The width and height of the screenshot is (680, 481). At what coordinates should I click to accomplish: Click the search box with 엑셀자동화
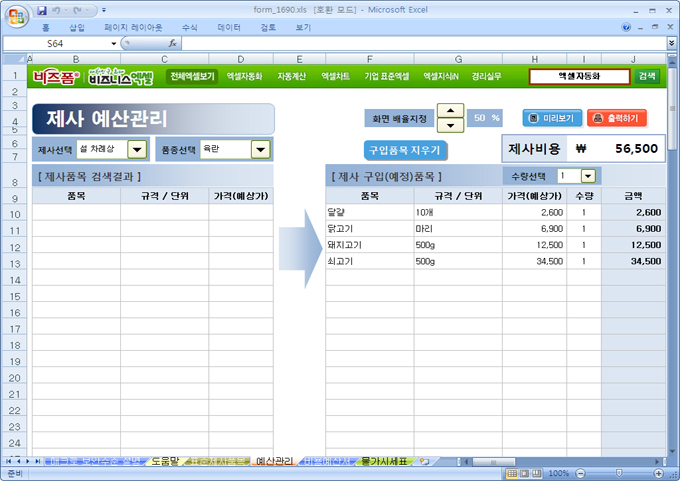coord(579,76)
